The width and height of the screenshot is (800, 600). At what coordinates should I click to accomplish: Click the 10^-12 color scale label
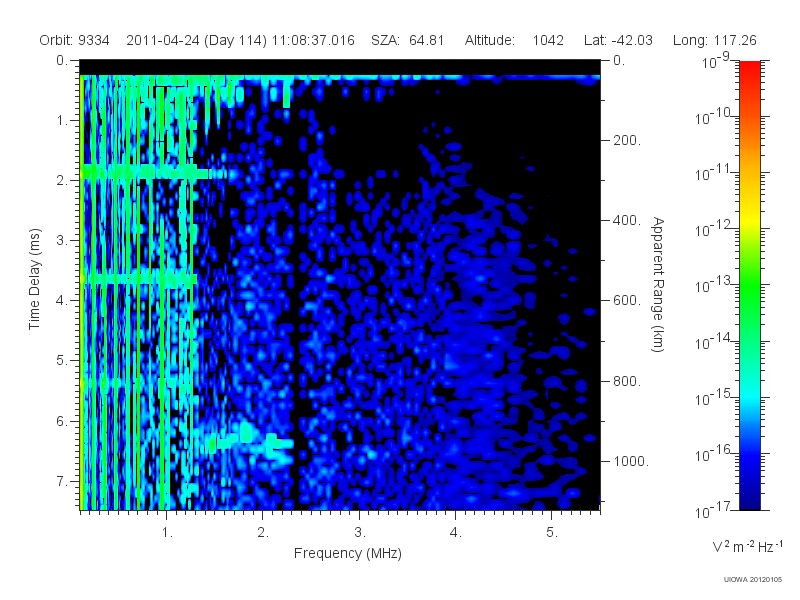click(x=712, y=230)
